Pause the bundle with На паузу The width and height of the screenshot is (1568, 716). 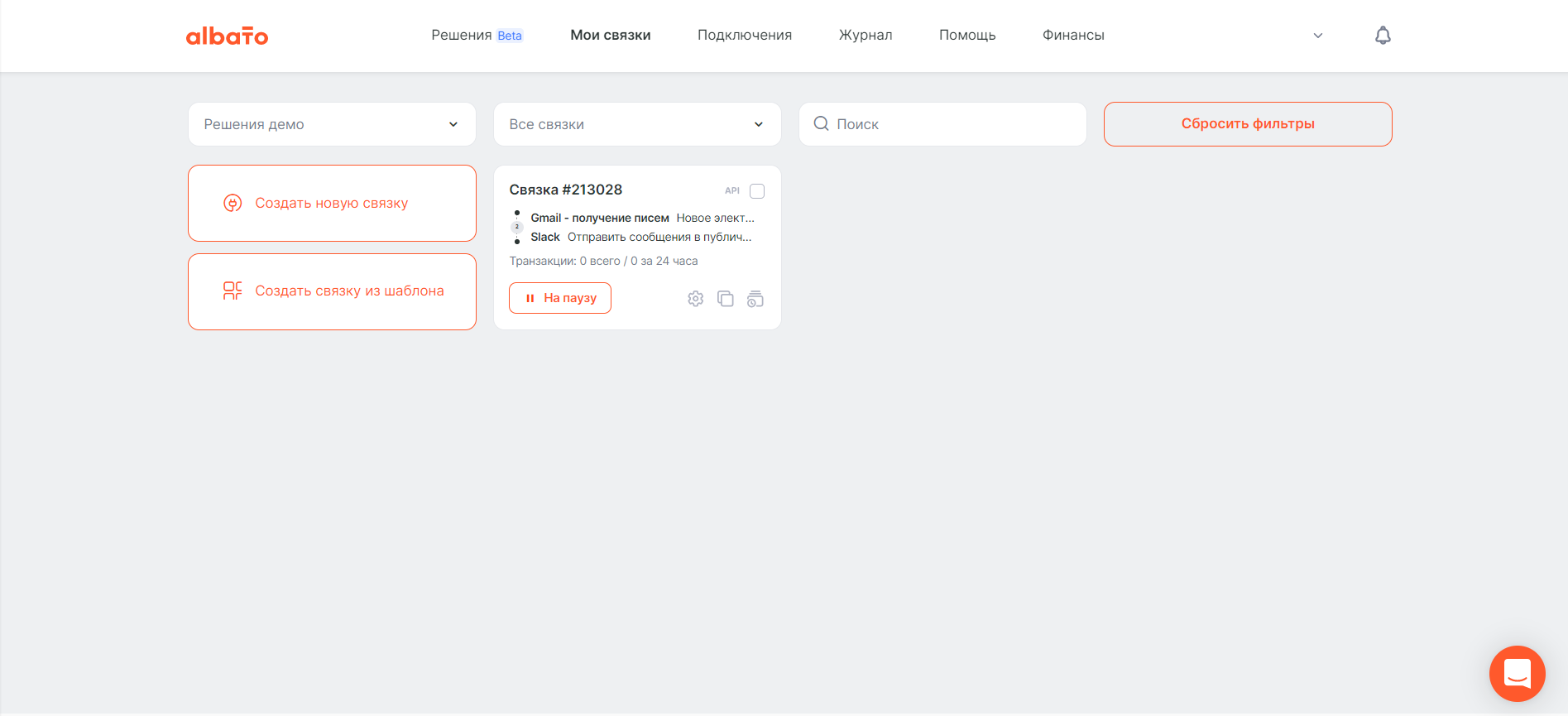pyautogui.click(x=560, y=298)
